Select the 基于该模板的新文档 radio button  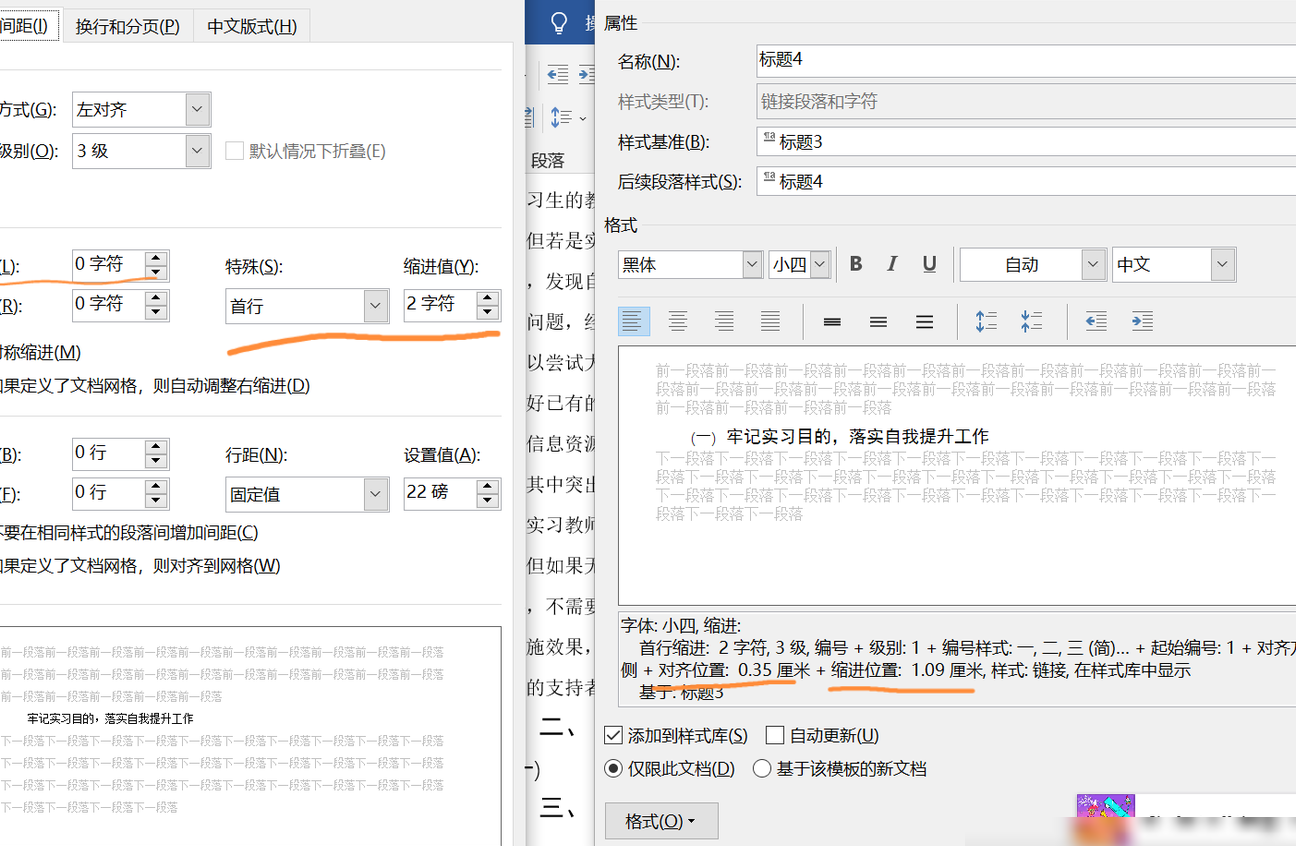(x=762, y=769)
